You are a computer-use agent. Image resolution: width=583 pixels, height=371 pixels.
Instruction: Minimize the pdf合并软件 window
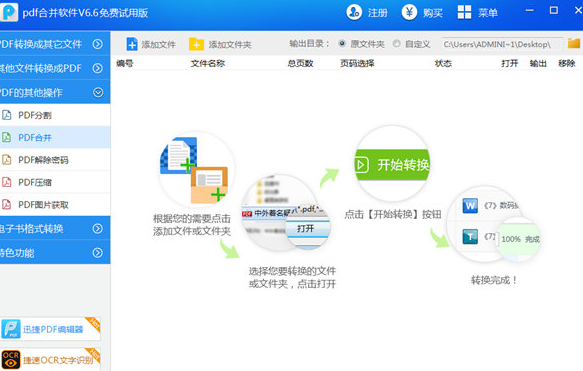(529, 10)
